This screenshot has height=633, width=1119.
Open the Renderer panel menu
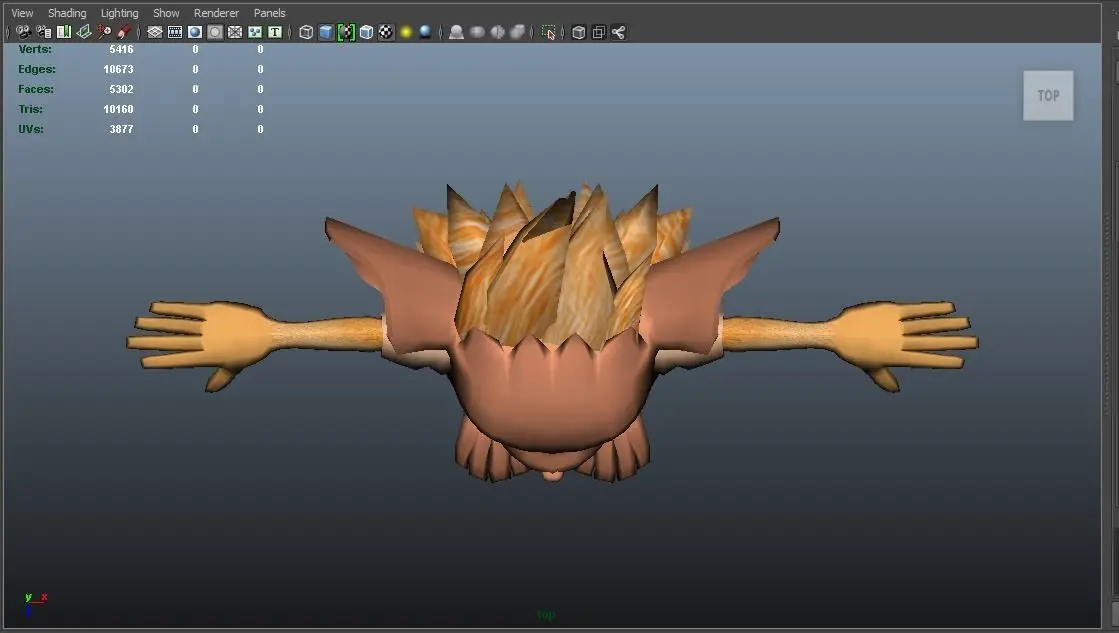(x=216, y=13)
